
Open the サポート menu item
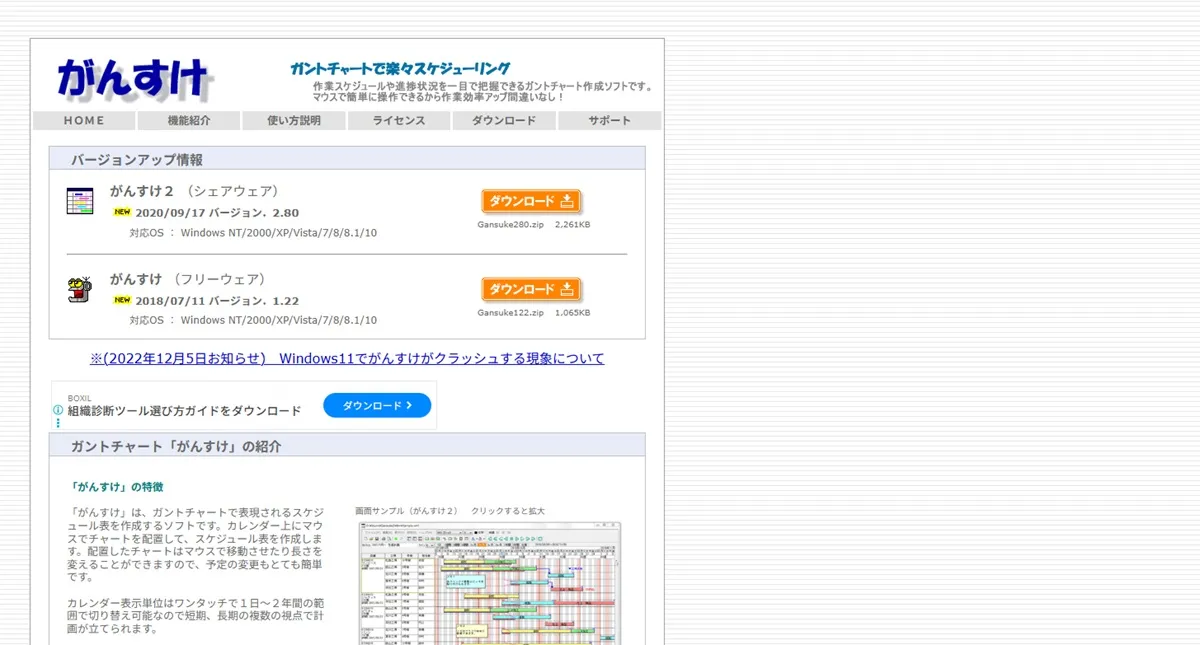[610, 120]
